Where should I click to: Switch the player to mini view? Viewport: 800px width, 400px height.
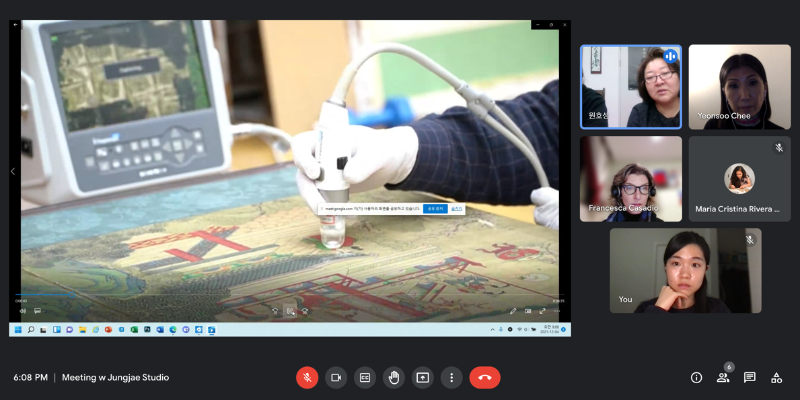pyautogui.click(x=528, y=311)
